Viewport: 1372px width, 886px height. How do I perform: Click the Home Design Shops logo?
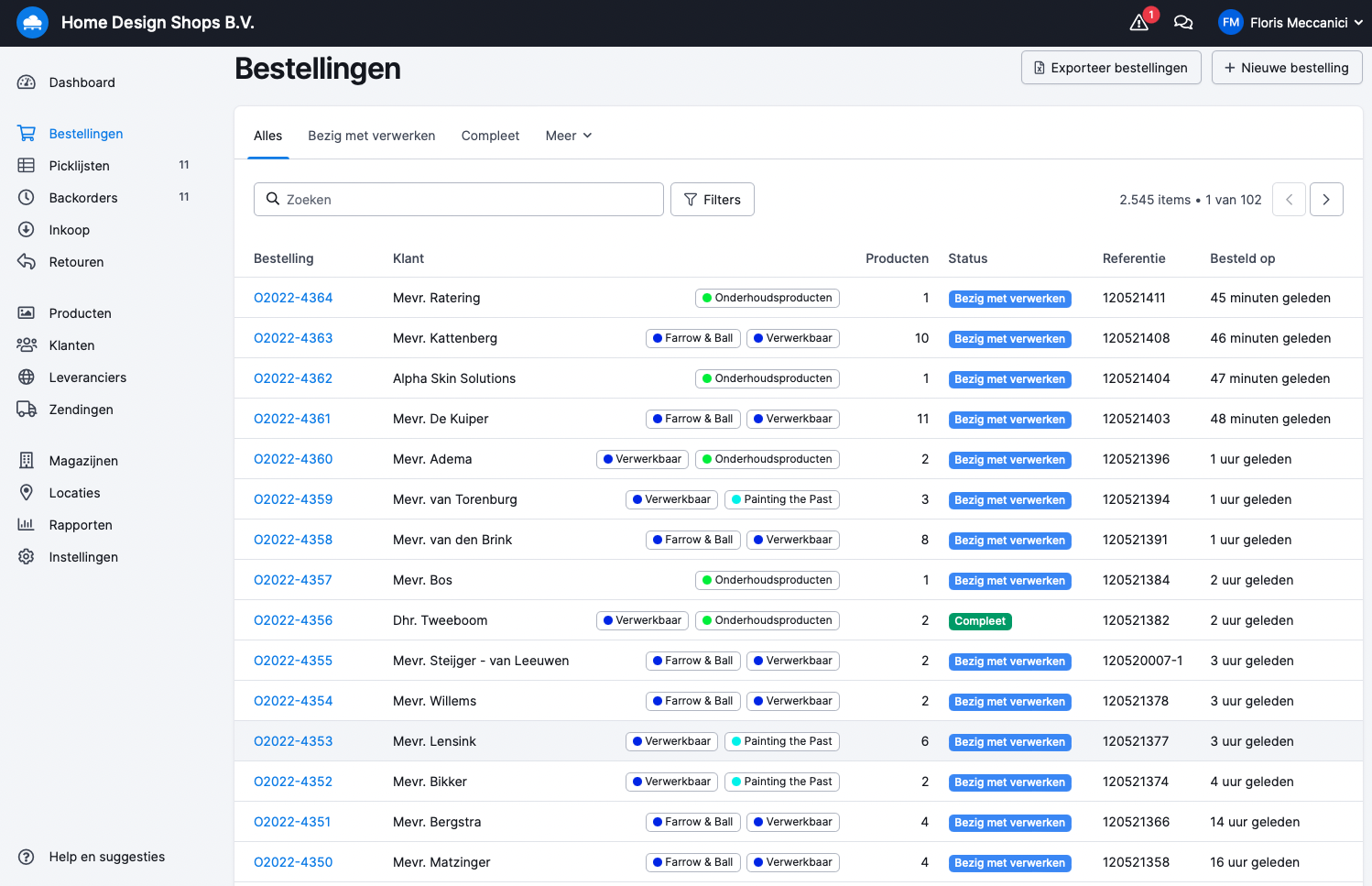click(32, 23)
